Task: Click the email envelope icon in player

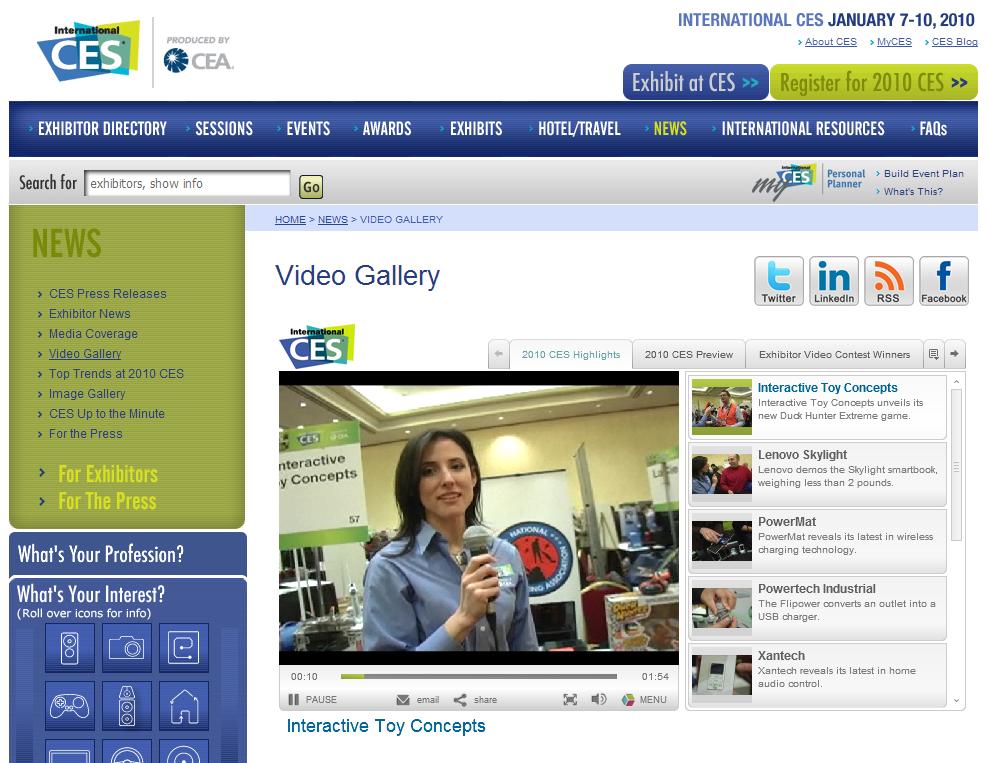Action: tap(403, 700)
